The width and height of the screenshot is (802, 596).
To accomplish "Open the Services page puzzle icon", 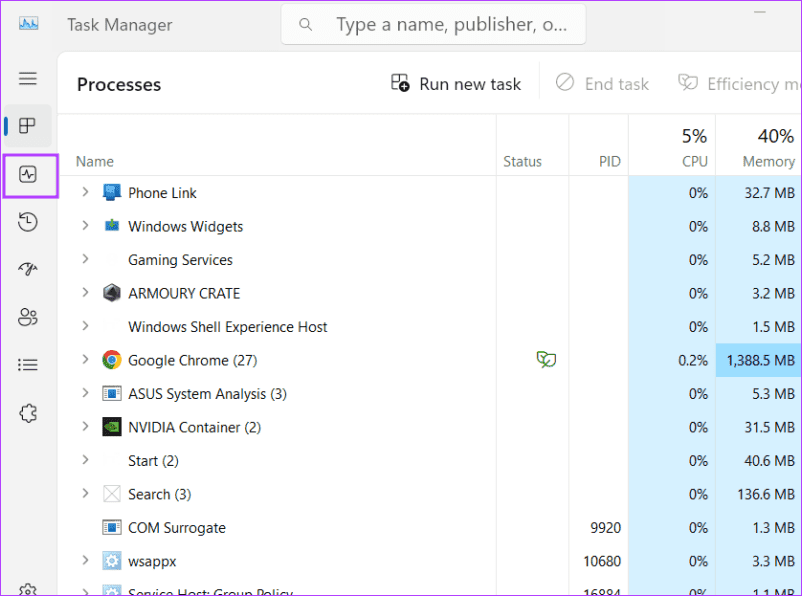I will point(28,413).
